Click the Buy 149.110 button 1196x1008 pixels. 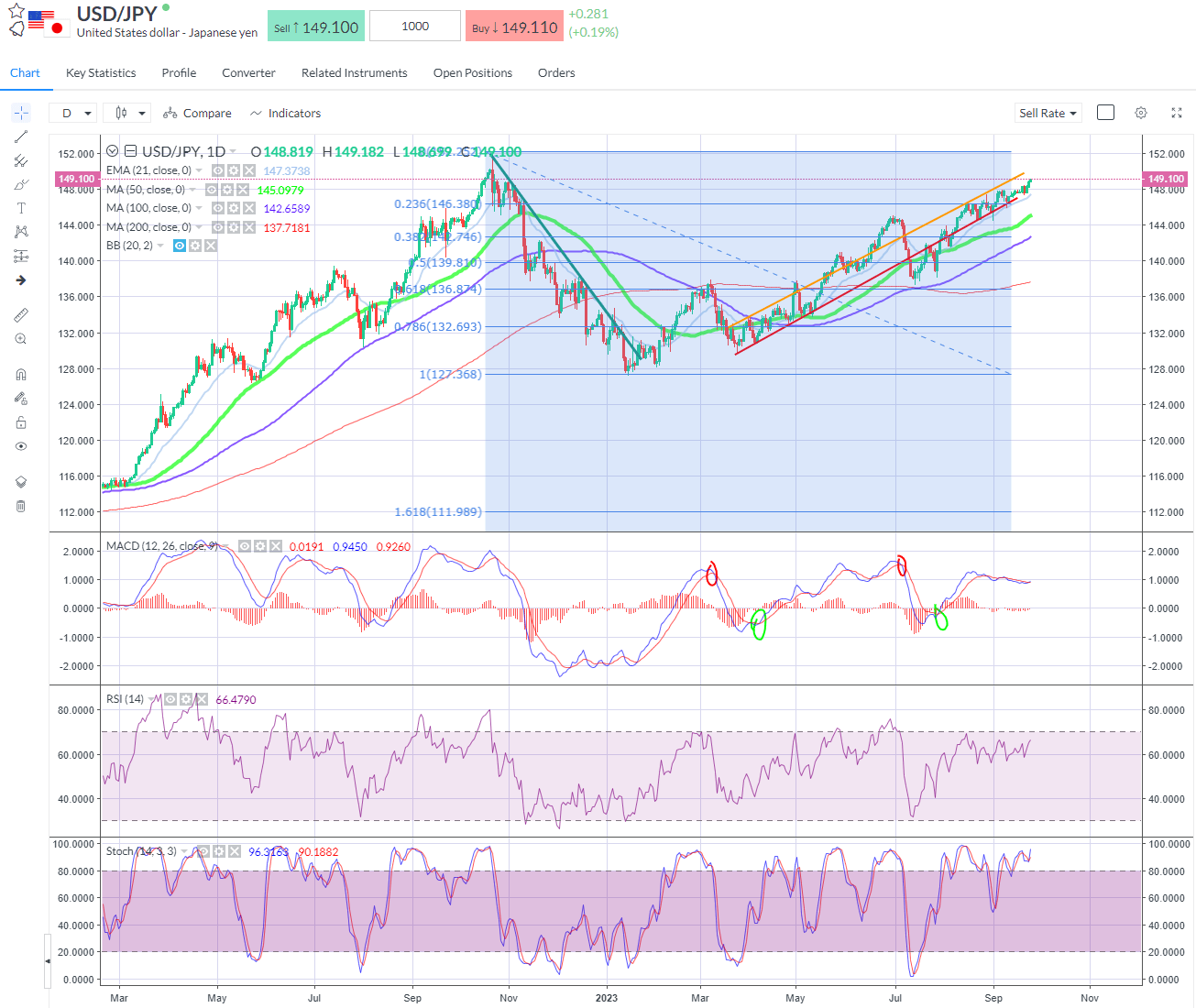(514, 27)
